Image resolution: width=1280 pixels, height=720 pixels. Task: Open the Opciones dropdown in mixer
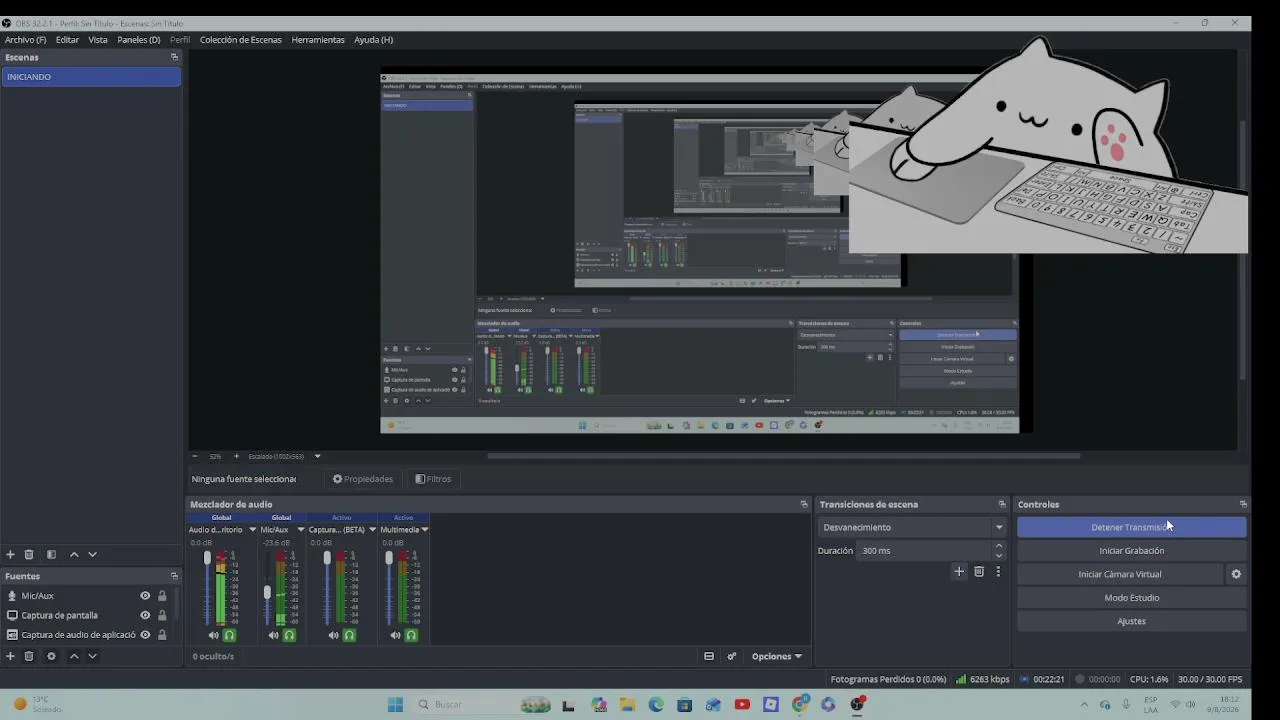coord(777,656)
